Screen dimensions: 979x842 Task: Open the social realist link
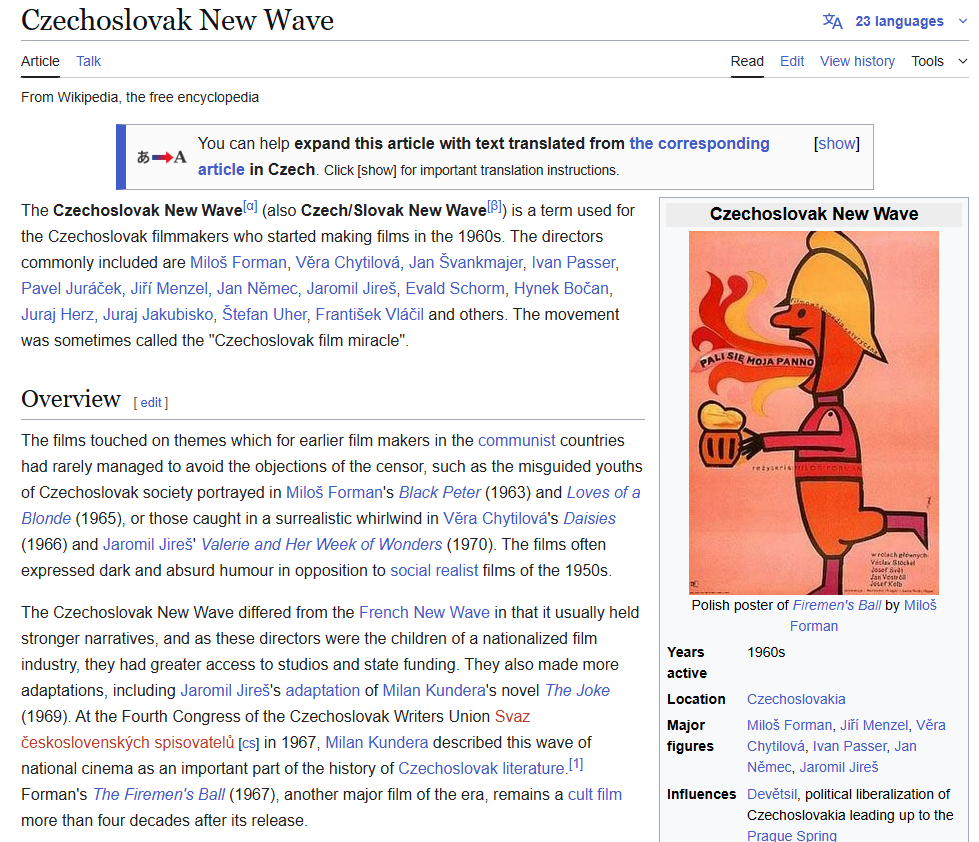point(434,570)
